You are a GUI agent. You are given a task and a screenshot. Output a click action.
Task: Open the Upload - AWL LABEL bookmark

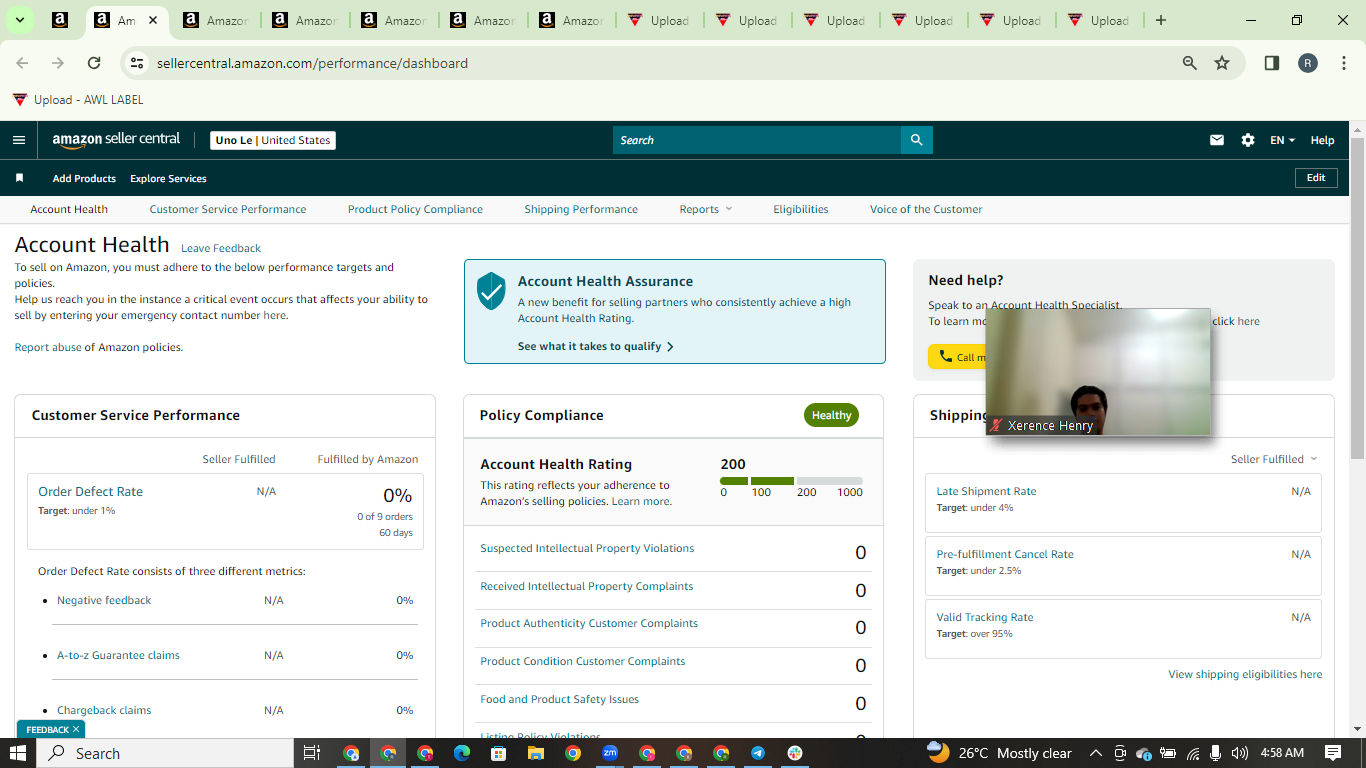pyautogui.click(x=78, y=100)
